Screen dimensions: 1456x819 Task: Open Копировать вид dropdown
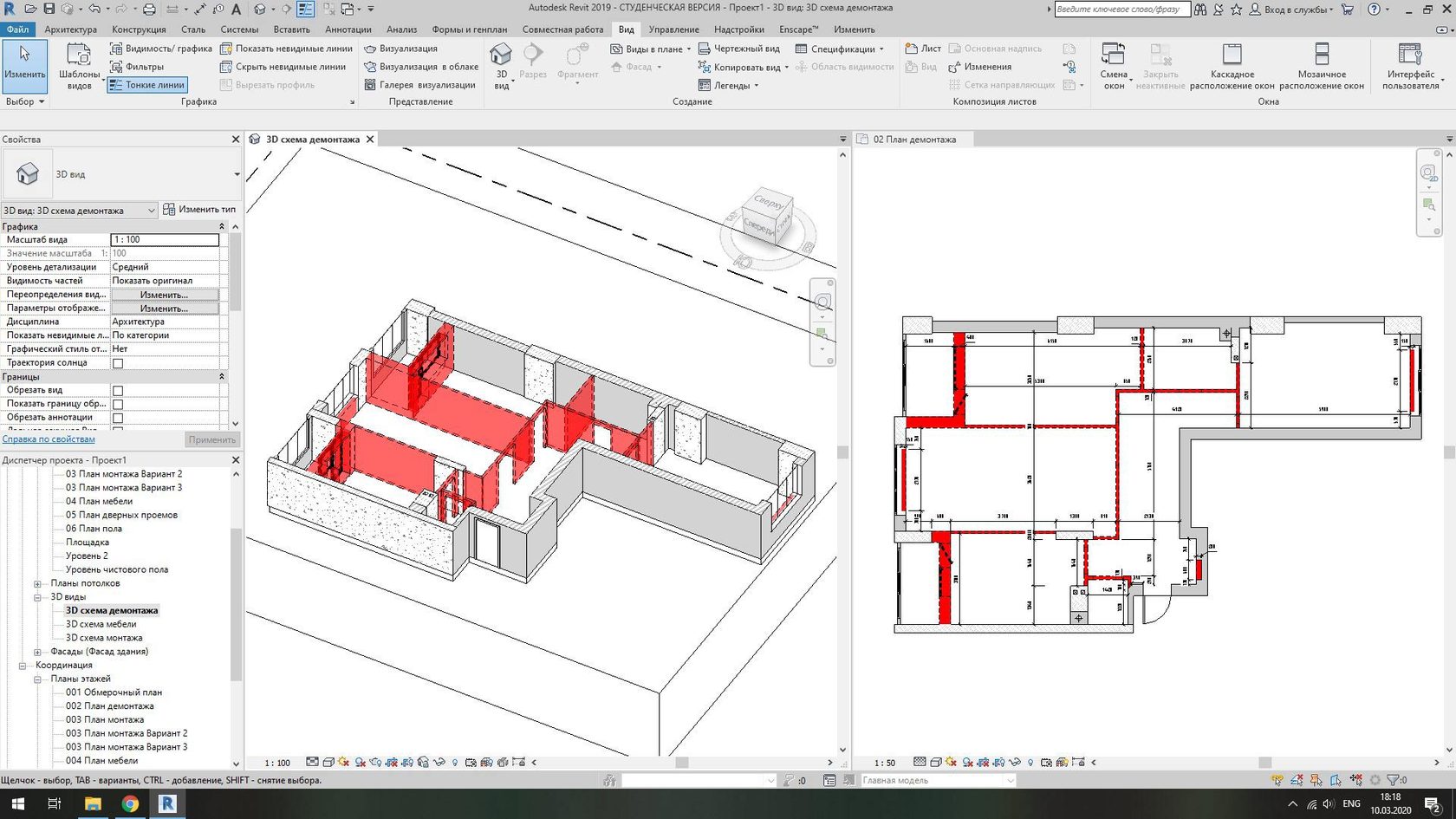pos(743,67)
